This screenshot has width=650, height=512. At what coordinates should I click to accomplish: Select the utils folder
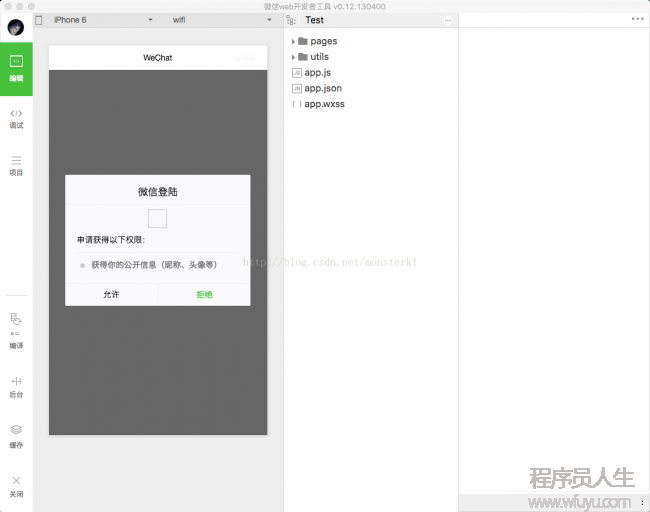pos(313,57)
